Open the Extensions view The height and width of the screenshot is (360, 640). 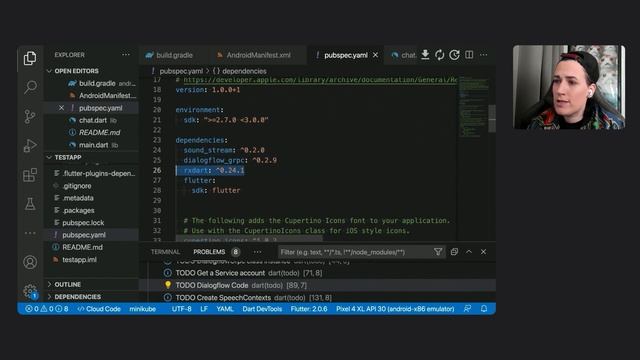click(30, 175)
